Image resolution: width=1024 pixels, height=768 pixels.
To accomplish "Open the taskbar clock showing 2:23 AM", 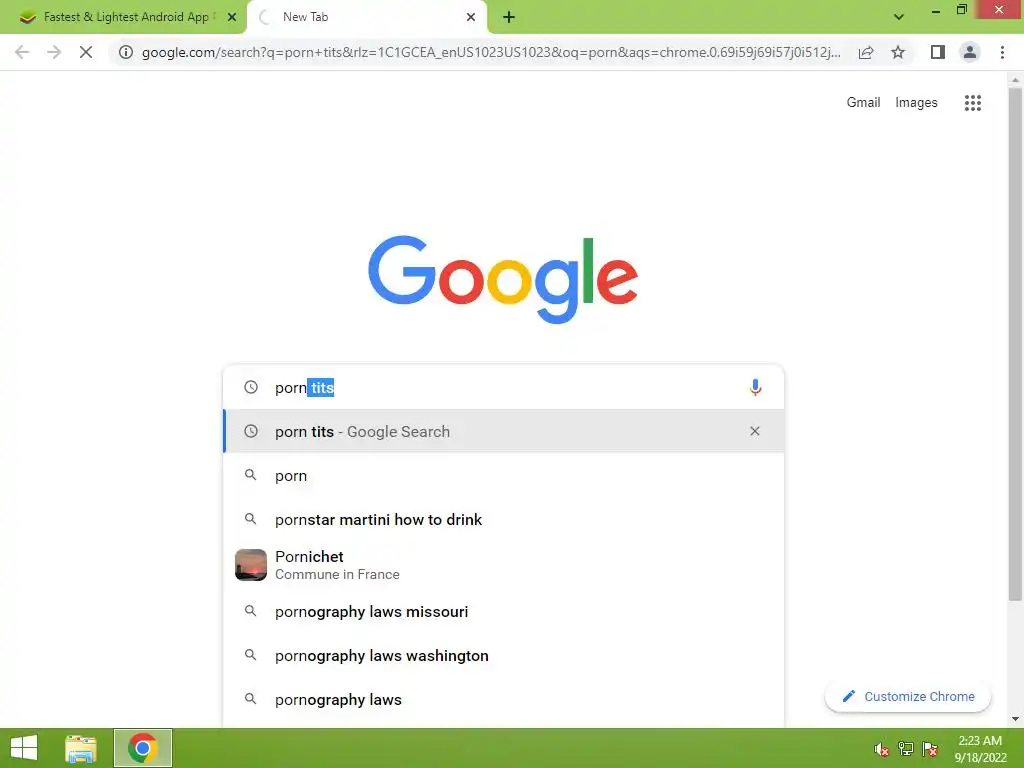I will [x=980, y=749].
